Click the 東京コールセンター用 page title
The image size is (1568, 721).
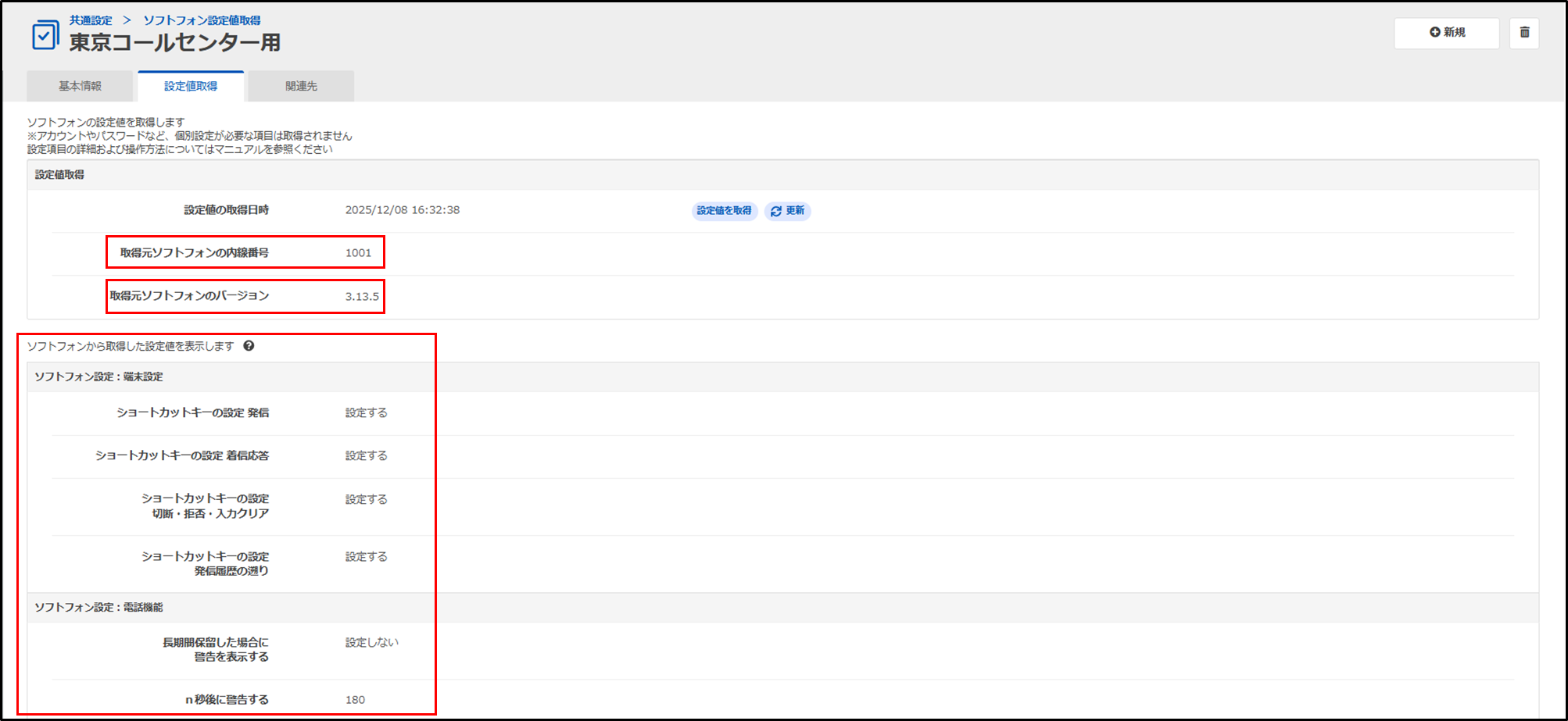(174, 42)
